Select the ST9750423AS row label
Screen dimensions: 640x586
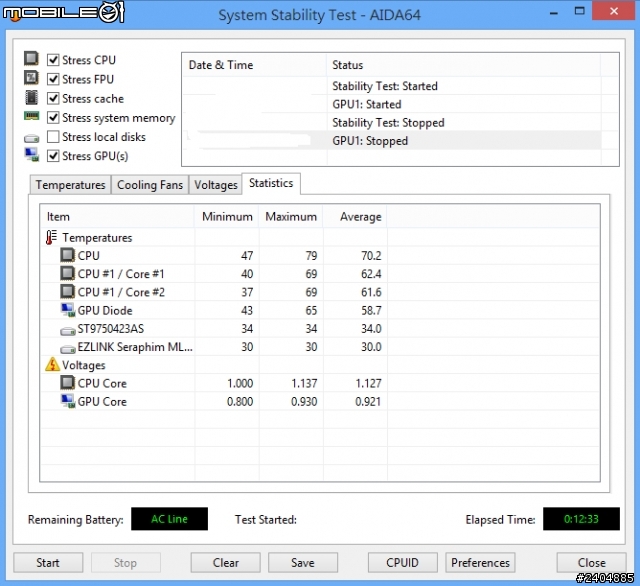click(111, 329)
